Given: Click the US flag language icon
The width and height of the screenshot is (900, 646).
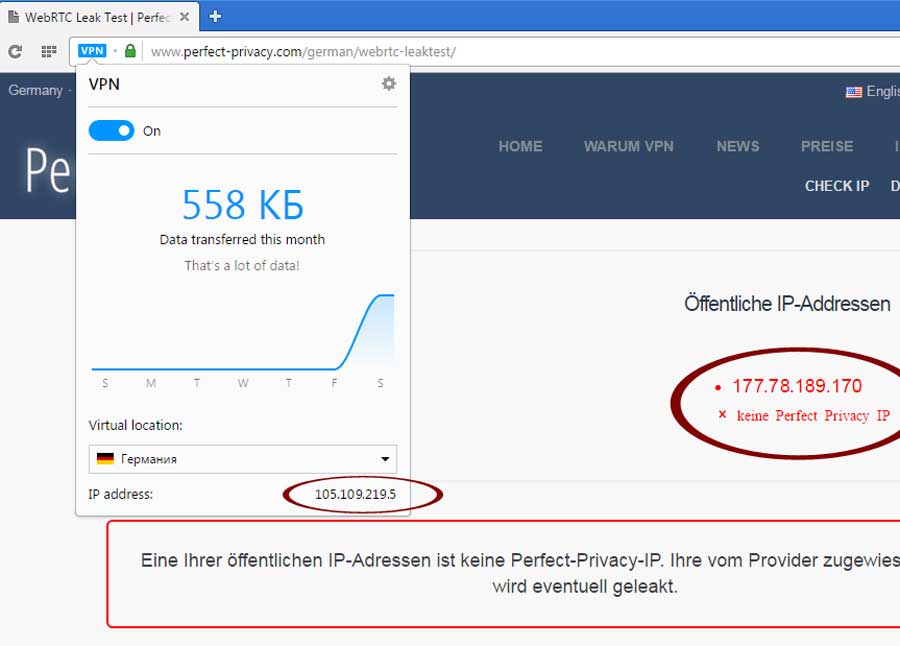Looking at the screenshot, I should 854,92.
